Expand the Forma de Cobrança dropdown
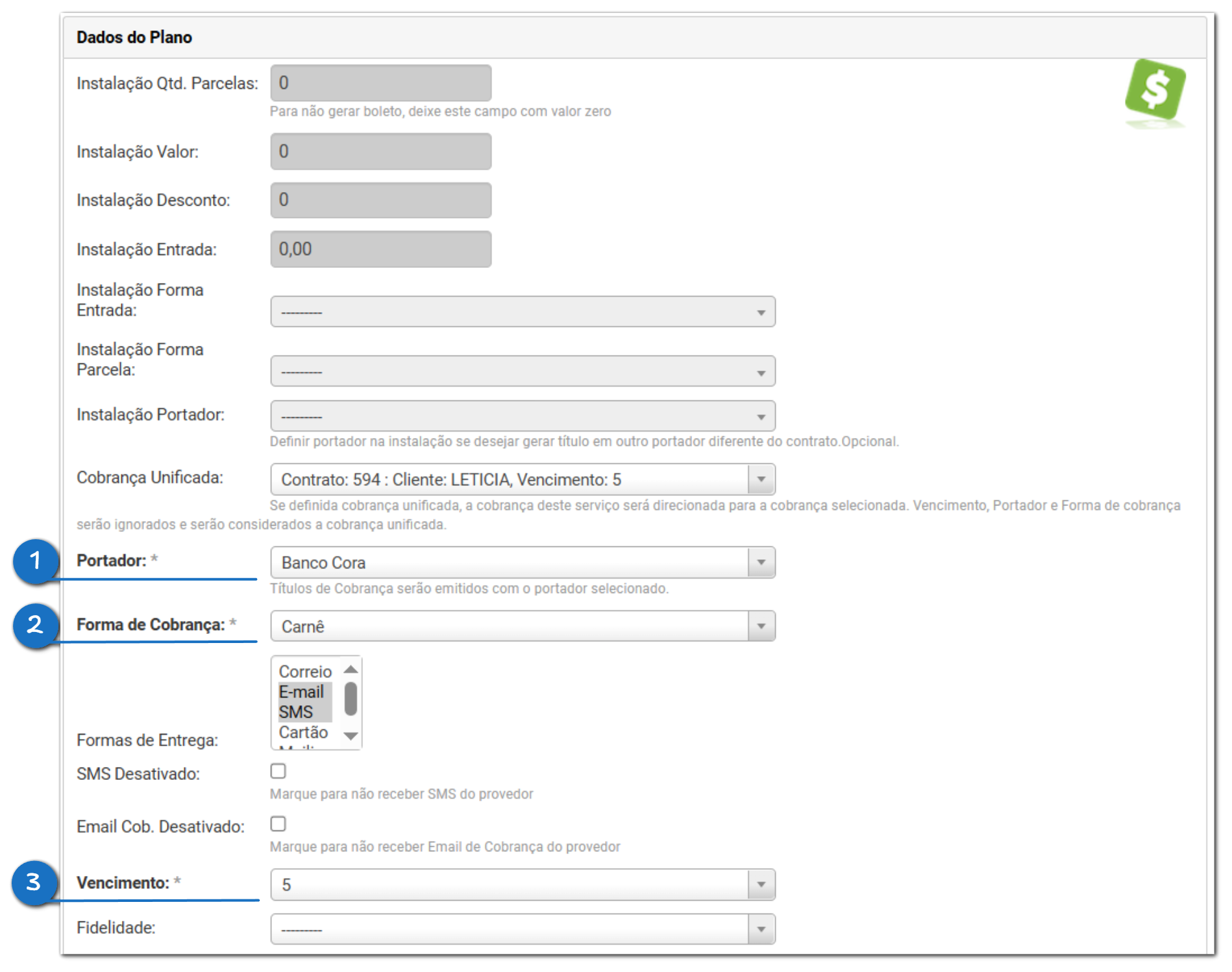The height and width of the screenshot is (972, 1232). tap(523, 626)
